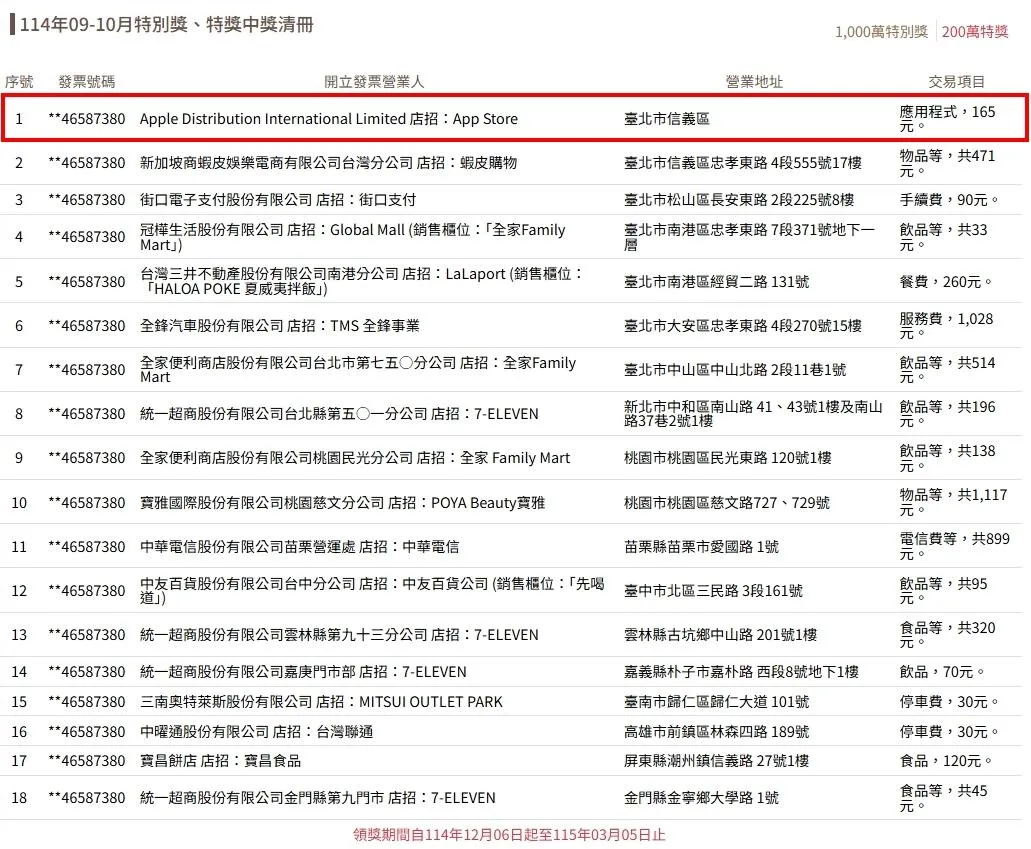Click address 忠孝東路 7段371號地下一層
The image size is (1031, 849).
tap(750, 237)
